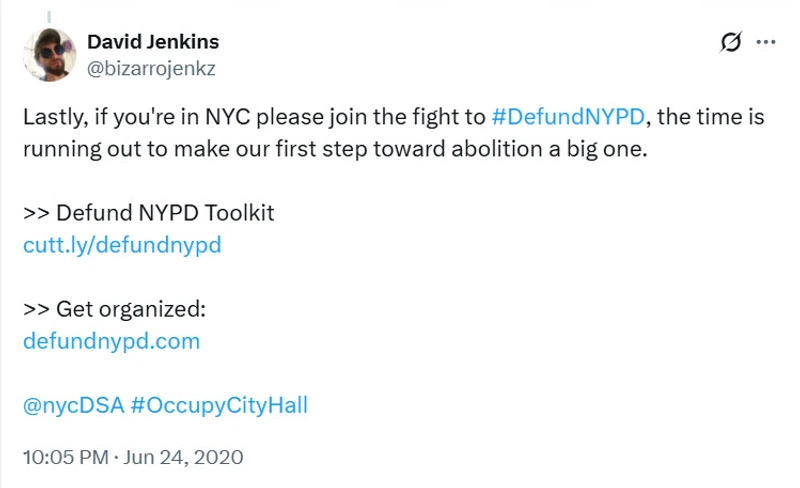Image resolution: width=800 pixels, height=488 pixels.
Task: Click the slashed-circle Grok icon
Action: pos(731,42)
